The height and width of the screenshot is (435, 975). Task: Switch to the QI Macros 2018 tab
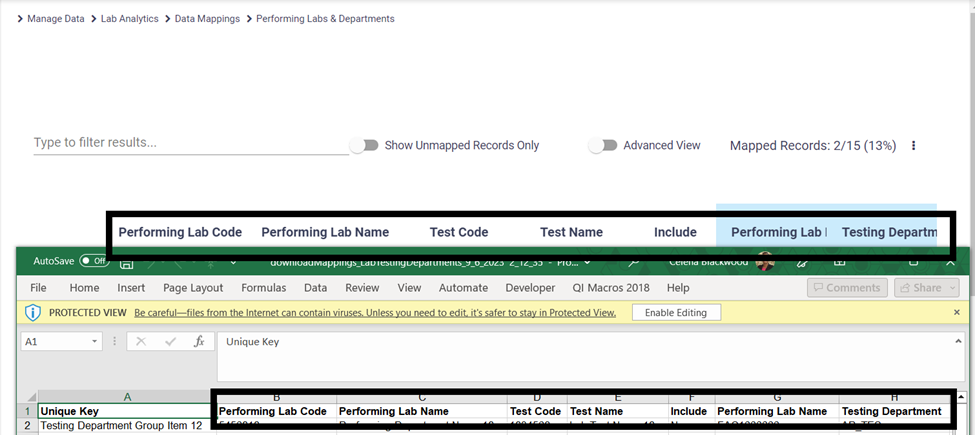coord(610,288)
